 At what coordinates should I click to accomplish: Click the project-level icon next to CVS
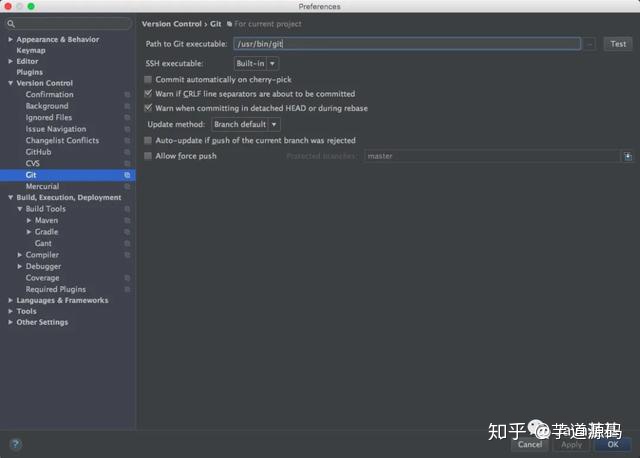pyautogui.click(x=127, y=163)
